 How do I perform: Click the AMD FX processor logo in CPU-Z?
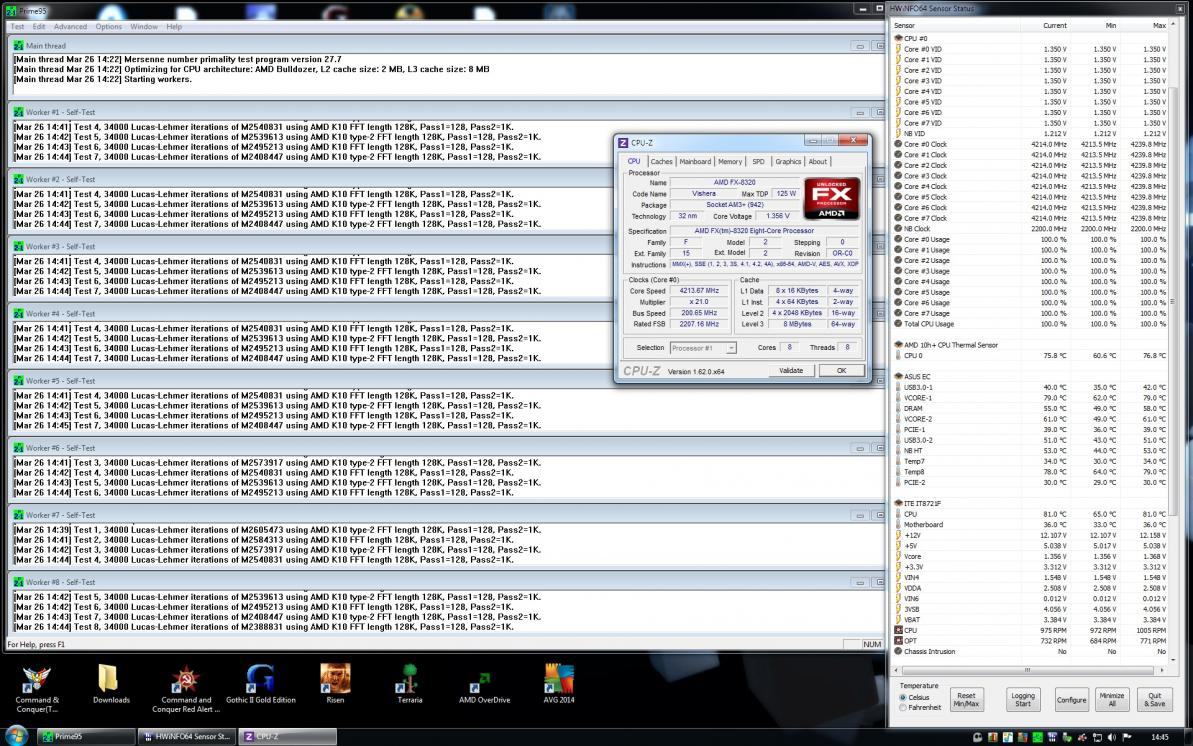(x=832, y=199)
